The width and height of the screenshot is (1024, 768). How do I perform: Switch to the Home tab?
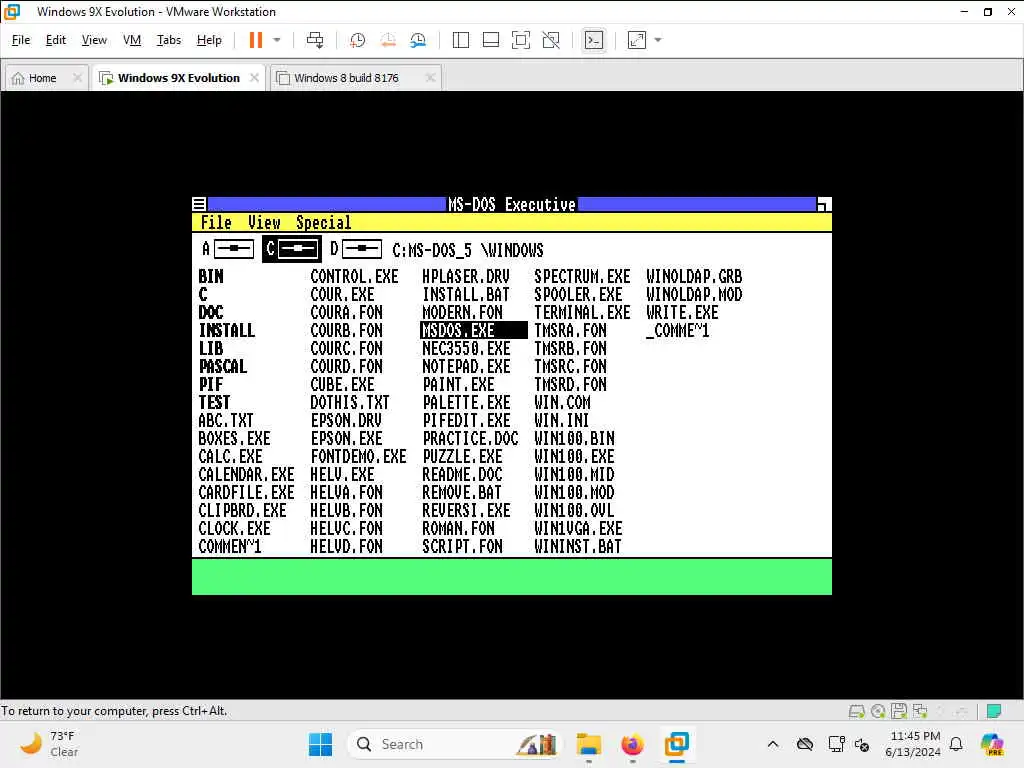pyautogui.click(x=42, y=78)
